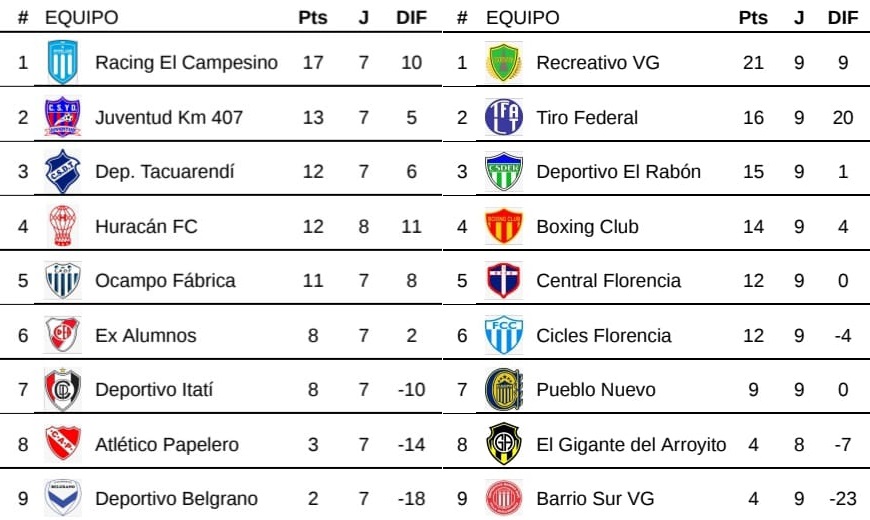Sort right table by DIF header
This screenshot has height=520, width=870.
(x=843, y=18)
